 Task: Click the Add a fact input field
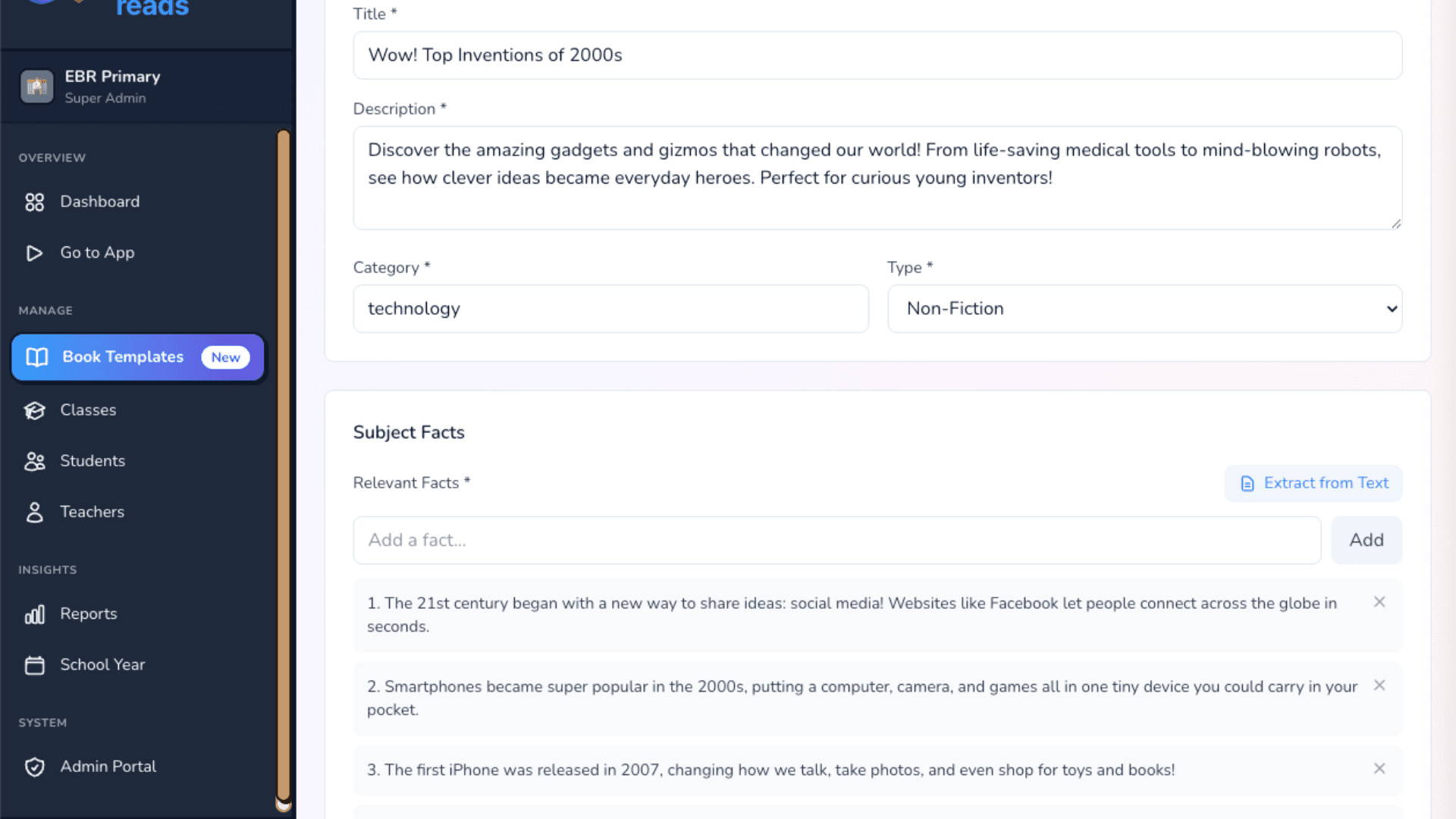coord(834,540)
